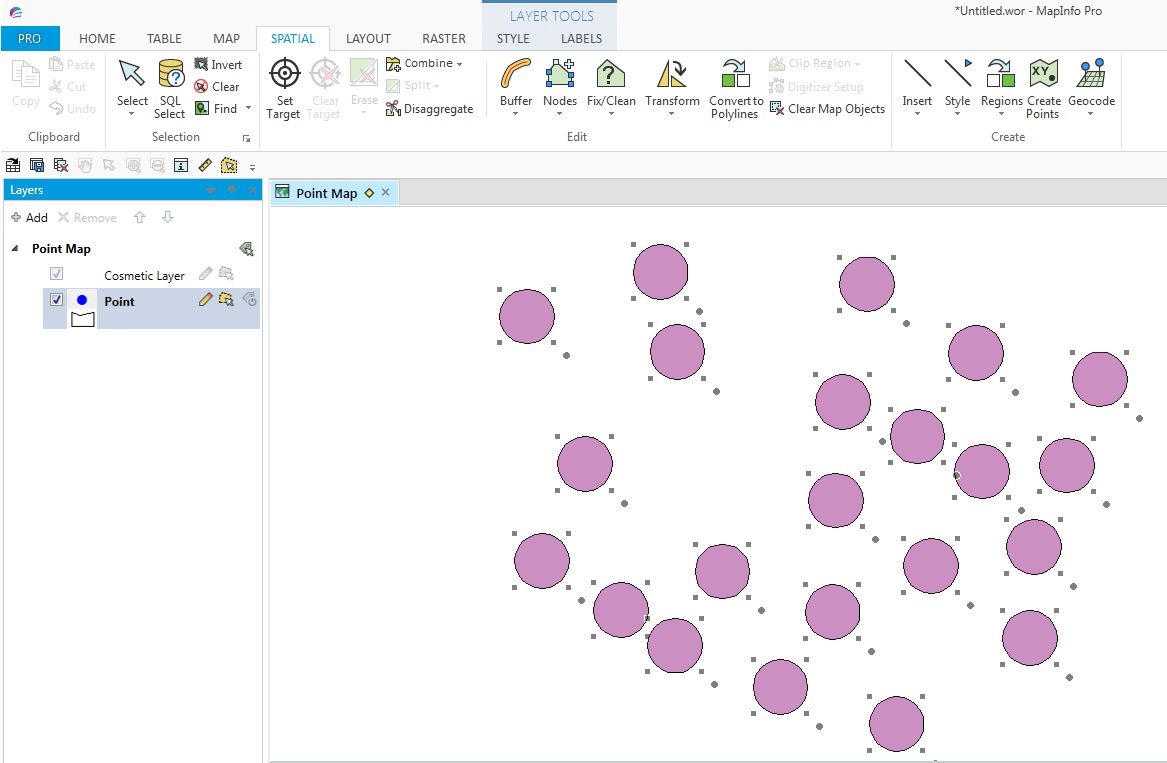Switch to the LAYOUT ribbon tab
The height and width of the screenshot is (763, 1167).
pyautogui.click(x=368, y=39)
